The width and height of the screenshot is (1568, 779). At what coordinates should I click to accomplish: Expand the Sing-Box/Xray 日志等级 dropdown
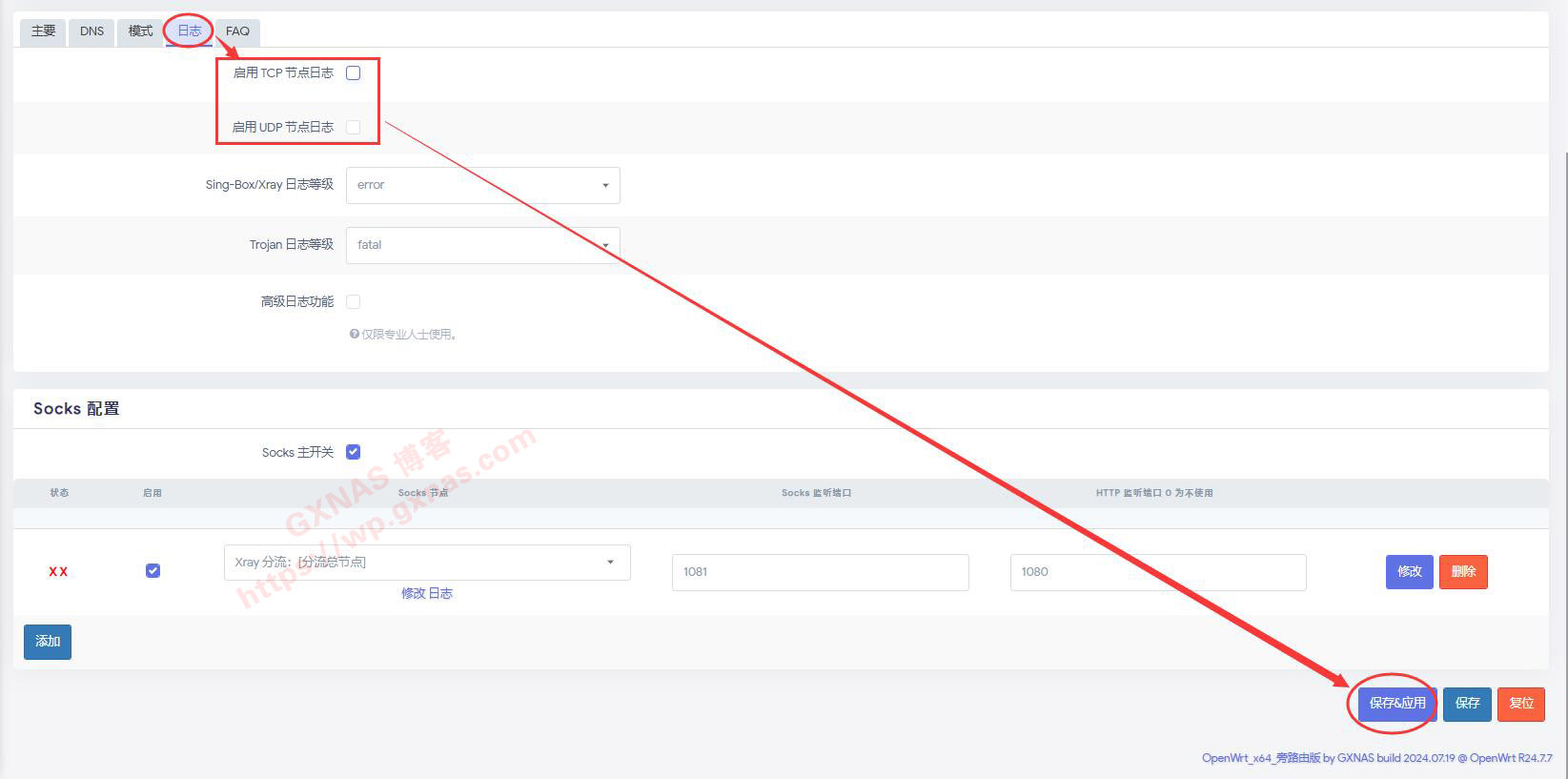coord(482,185)
